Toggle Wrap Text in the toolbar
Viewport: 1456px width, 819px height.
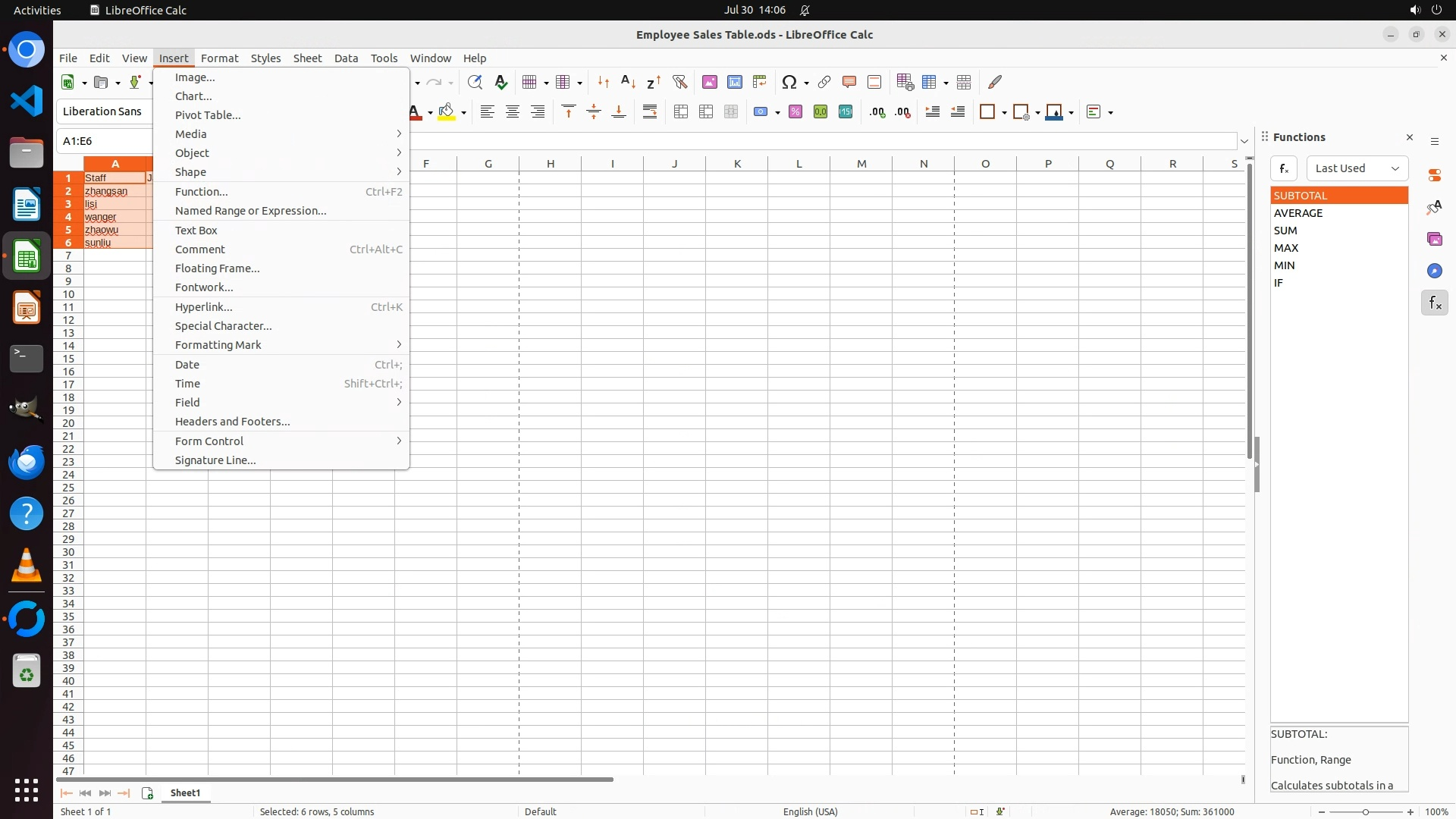click(650, 112)
